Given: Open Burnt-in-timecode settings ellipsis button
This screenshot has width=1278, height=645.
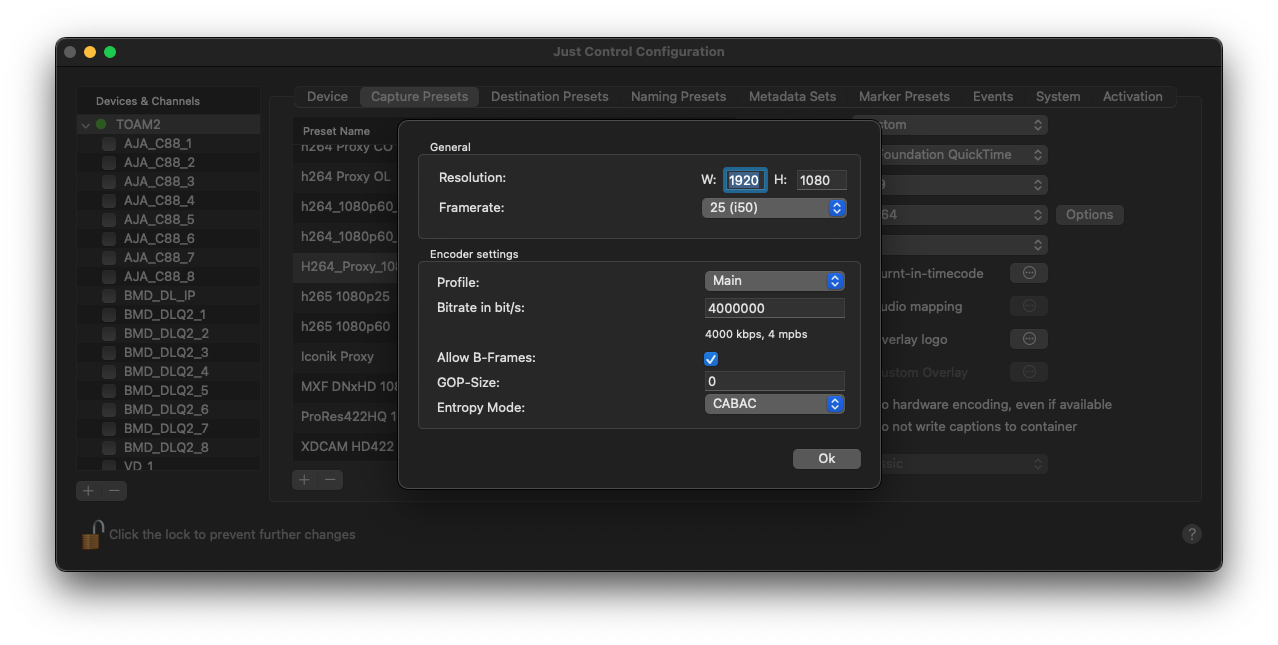Looking at the screenshot, I should 1029,273.
